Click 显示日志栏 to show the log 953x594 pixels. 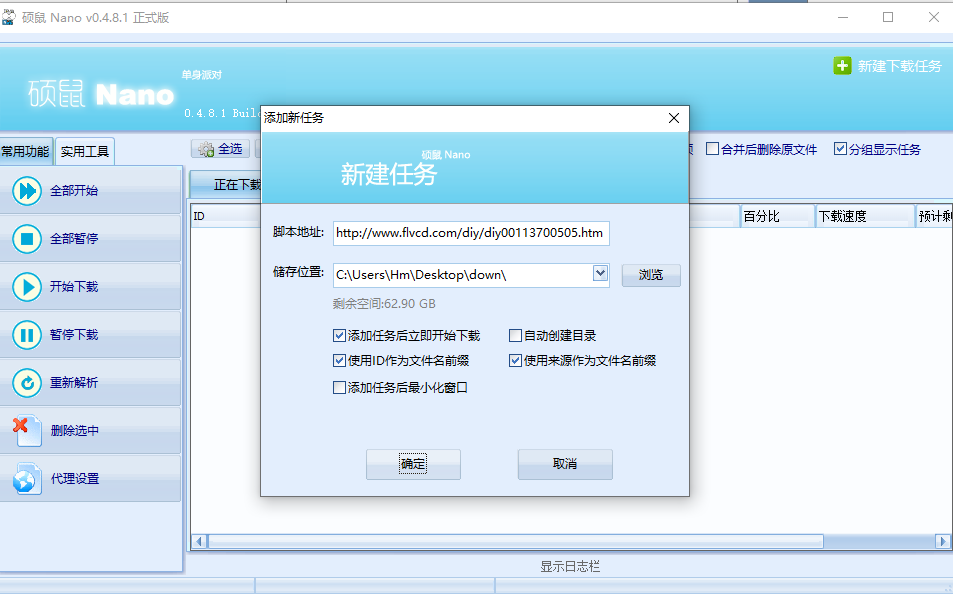point(570,567)
